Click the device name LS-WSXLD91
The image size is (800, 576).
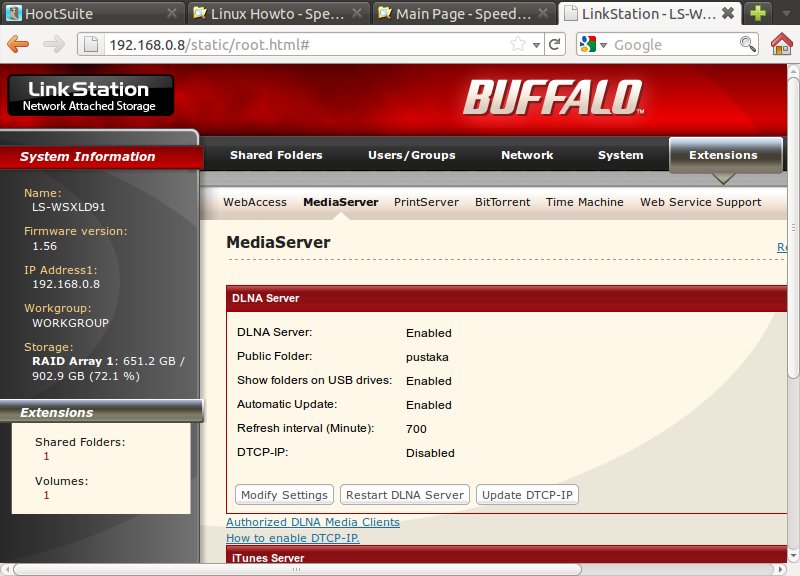(x=69, y=207)
